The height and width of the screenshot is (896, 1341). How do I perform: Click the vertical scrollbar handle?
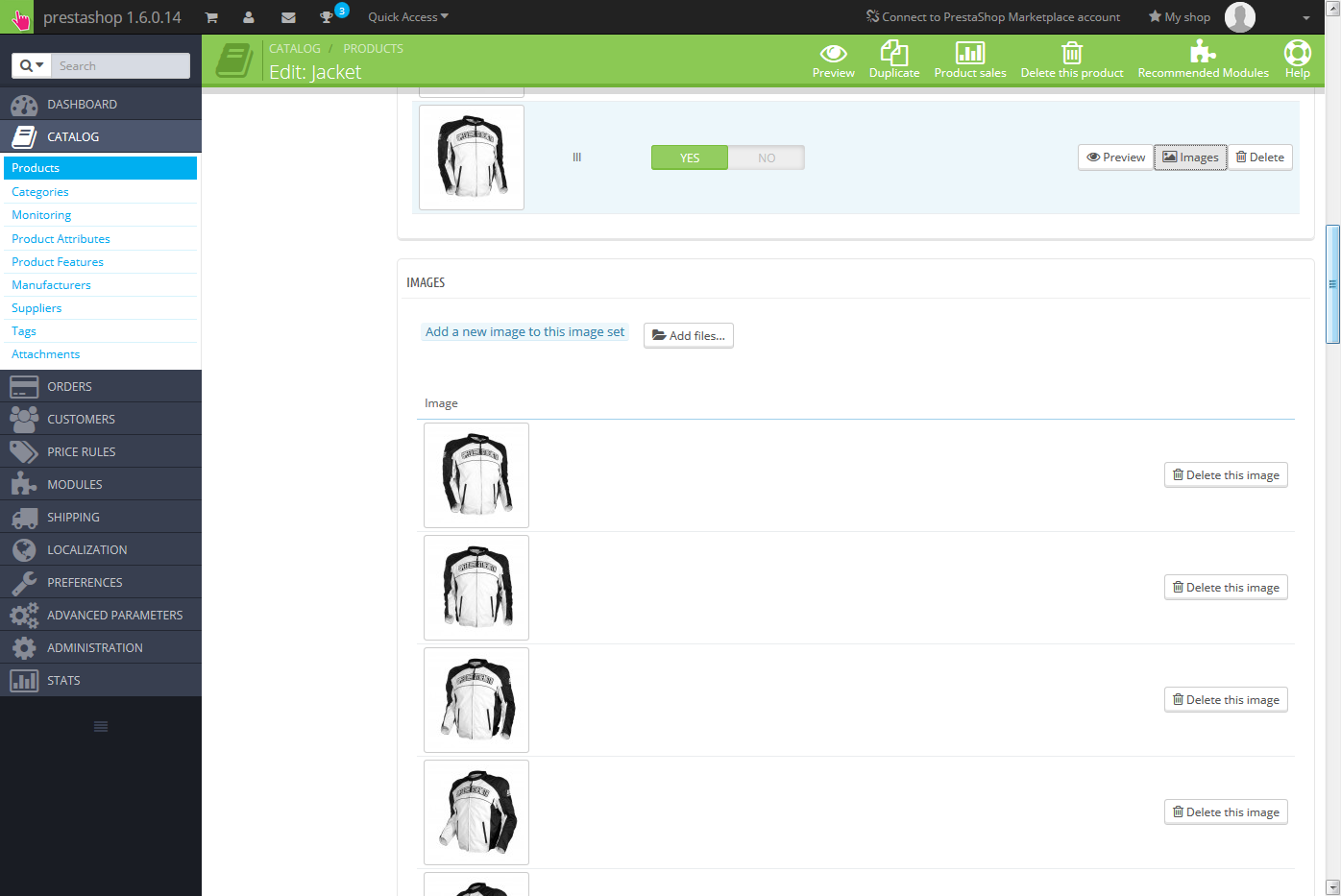[1332, 284]
